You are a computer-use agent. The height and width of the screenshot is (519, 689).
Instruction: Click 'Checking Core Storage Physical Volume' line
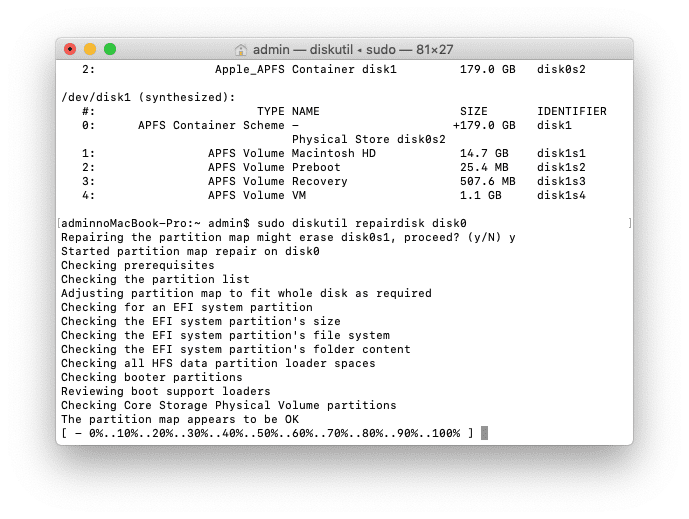pyautogui.click(x=229, y=406)
